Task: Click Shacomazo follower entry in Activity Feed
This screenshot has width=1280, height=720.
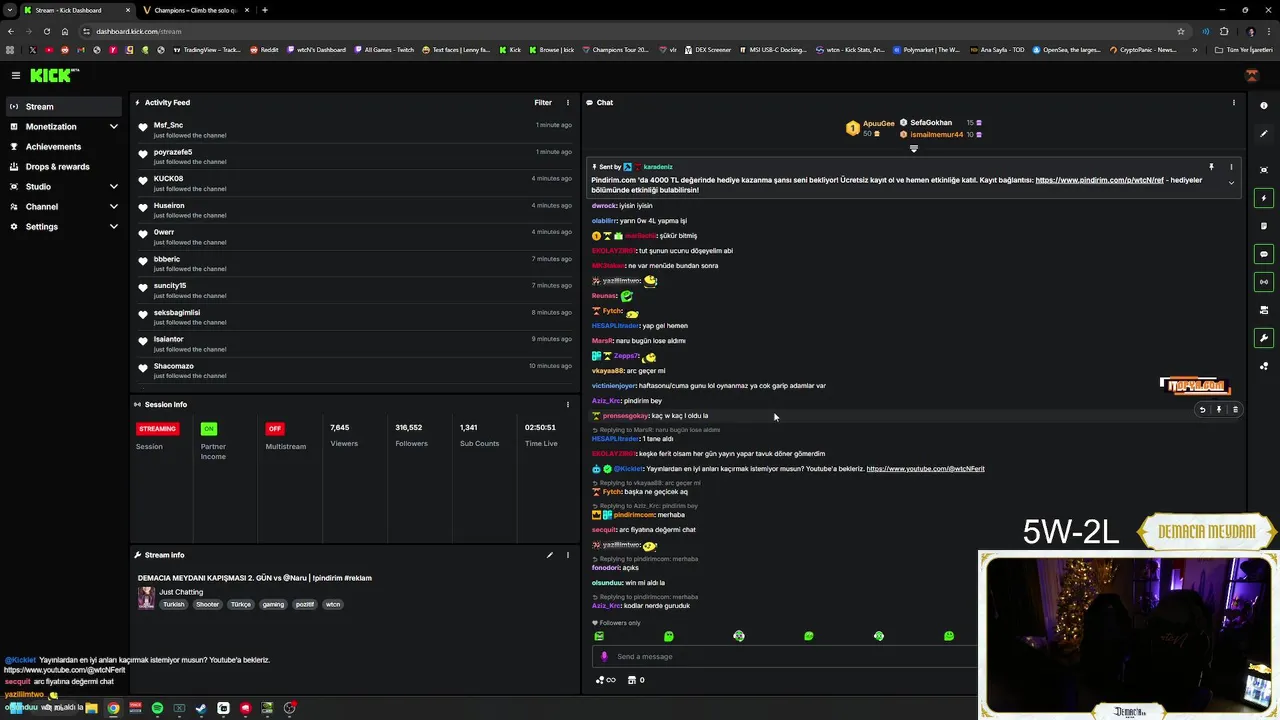Action: click(x=355, y=370)
